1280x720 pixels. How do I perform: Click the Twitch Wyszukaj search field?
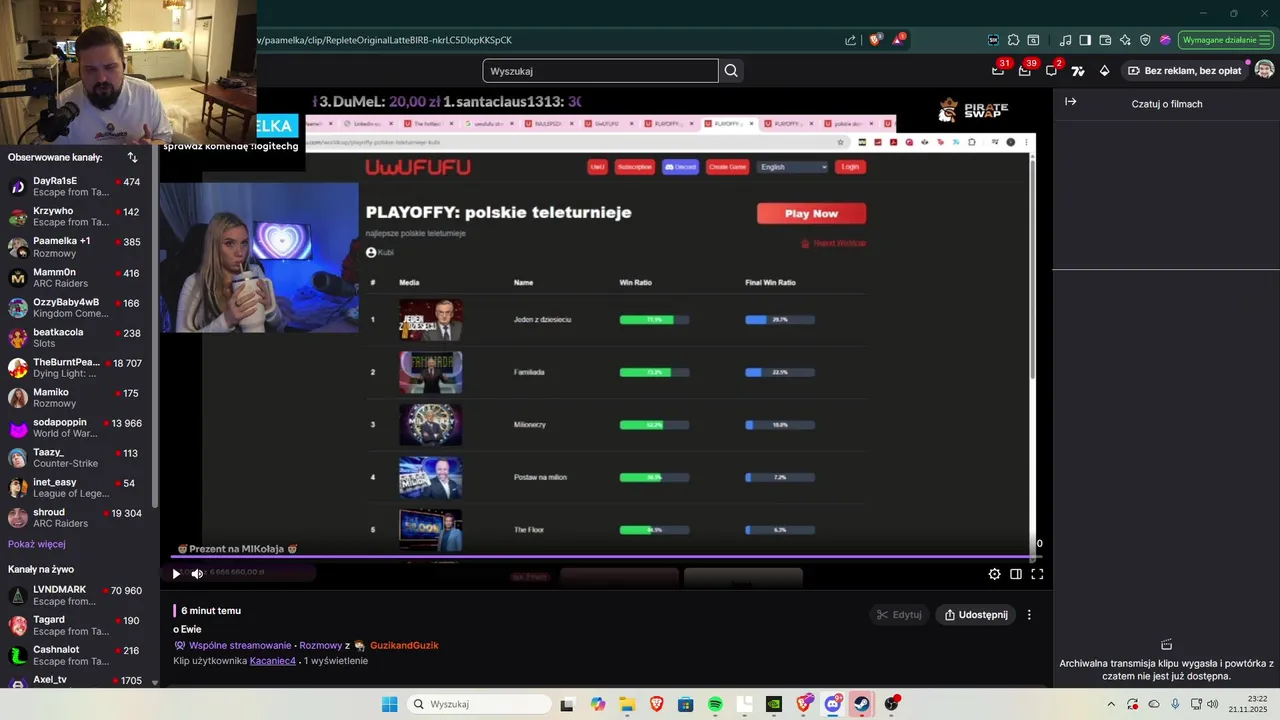point(600,71)
